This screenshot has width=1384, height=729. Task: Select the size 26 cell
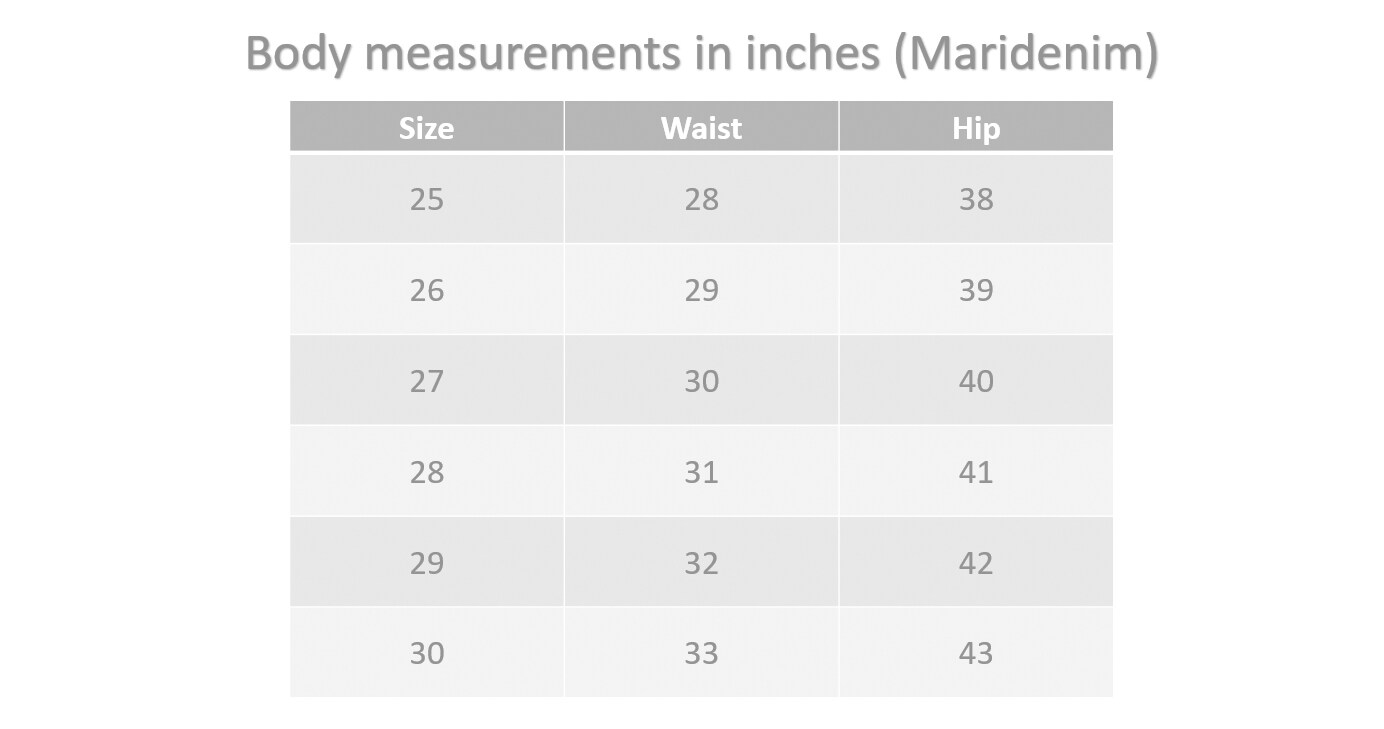tap(427, 290)
